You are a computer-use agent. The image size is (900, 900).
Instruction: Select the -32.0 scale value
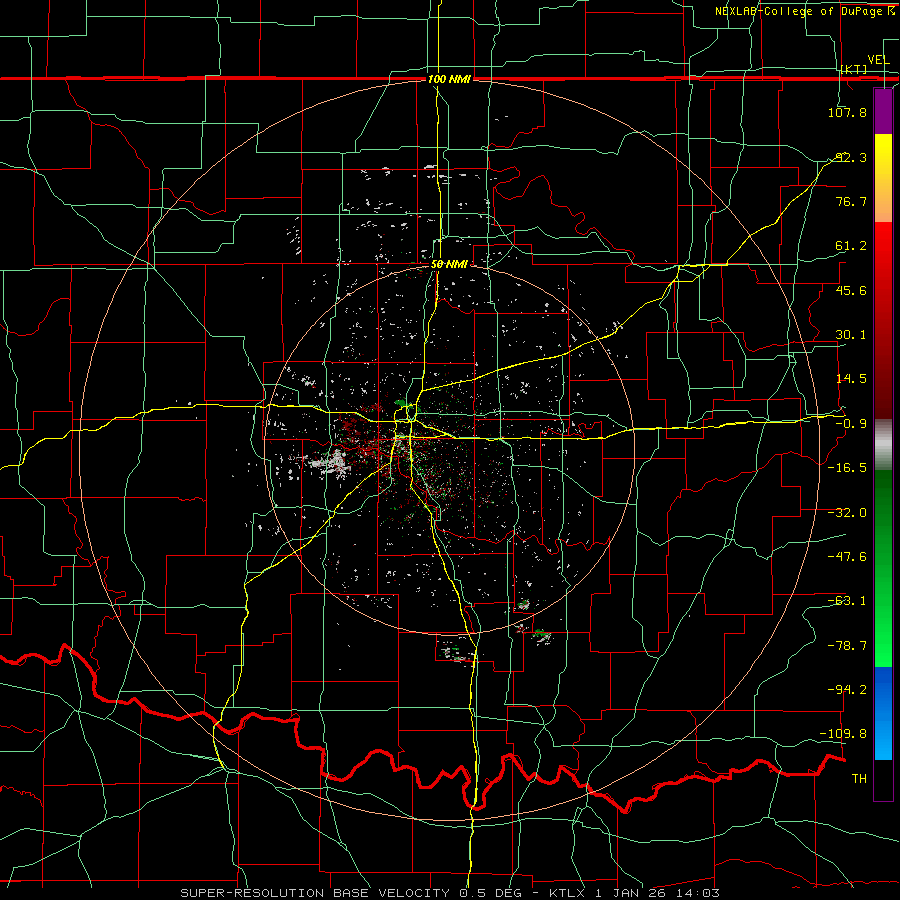tap(847, 513)
